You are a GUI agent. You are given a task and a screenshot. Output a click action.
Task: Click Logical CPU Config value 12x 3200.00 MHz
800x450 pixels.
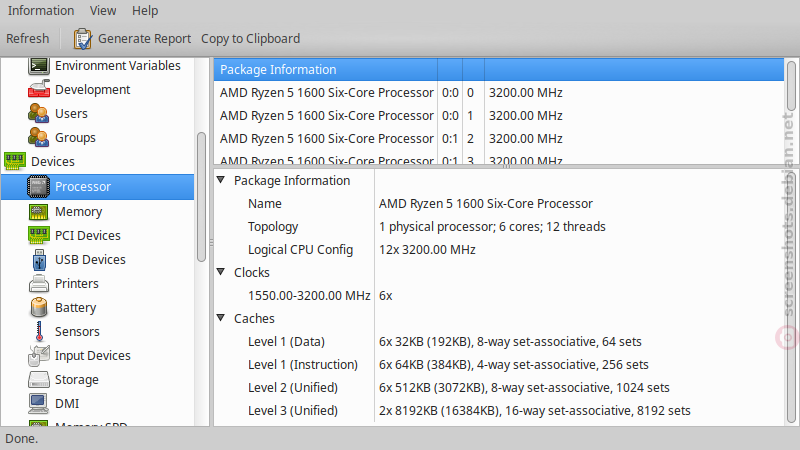click(x=427, y=249)
